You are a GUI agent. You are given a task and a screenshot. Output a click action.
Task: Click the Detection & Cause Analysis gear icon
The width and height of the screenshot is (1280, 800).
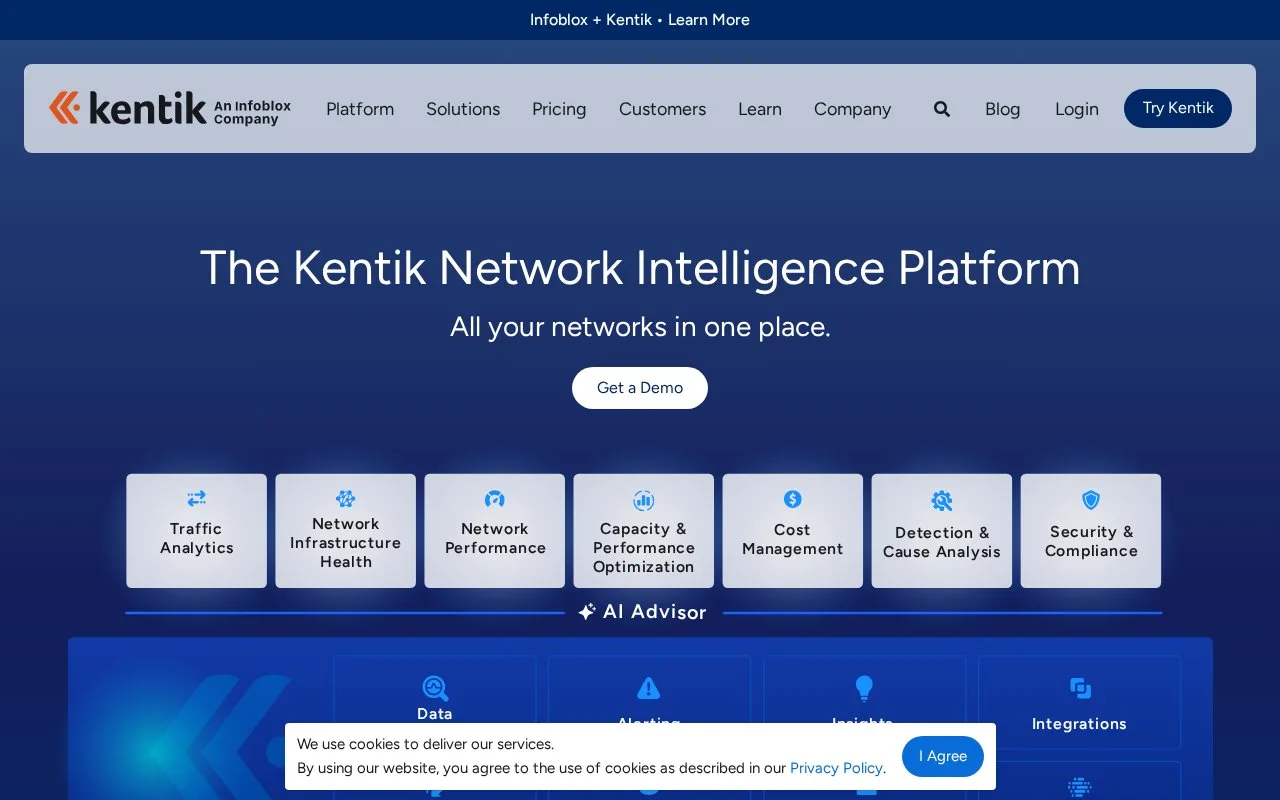coord(942,501)
